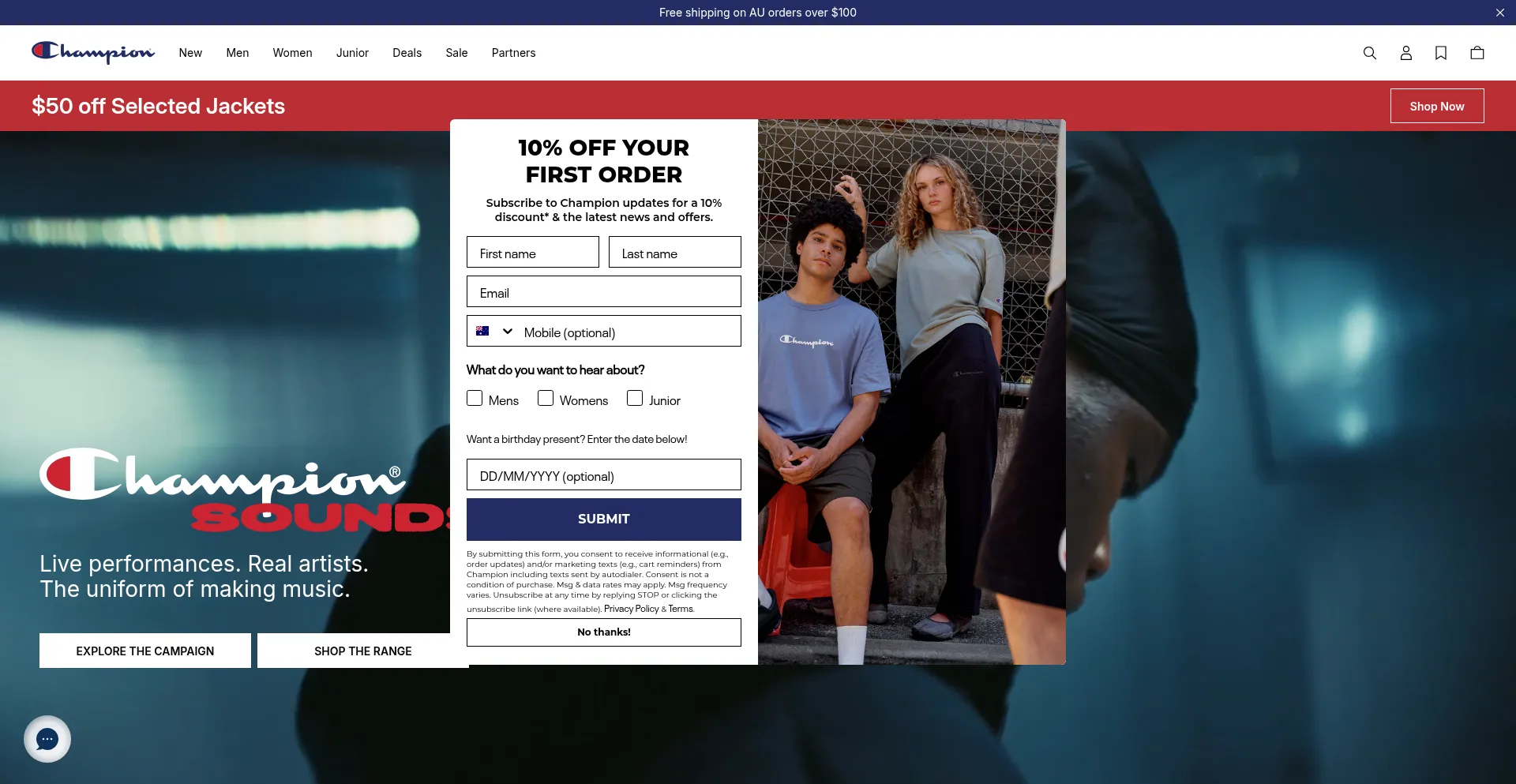Submit the subscription form

(604, 519)
